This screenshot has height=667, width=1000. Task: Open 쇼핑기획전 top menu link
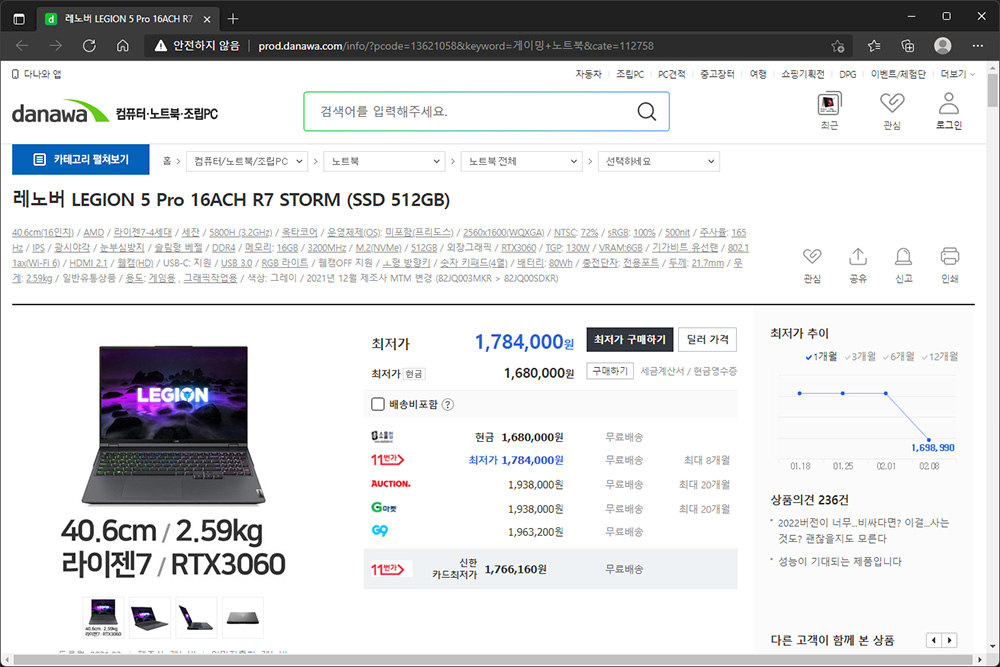pos(802,74)
